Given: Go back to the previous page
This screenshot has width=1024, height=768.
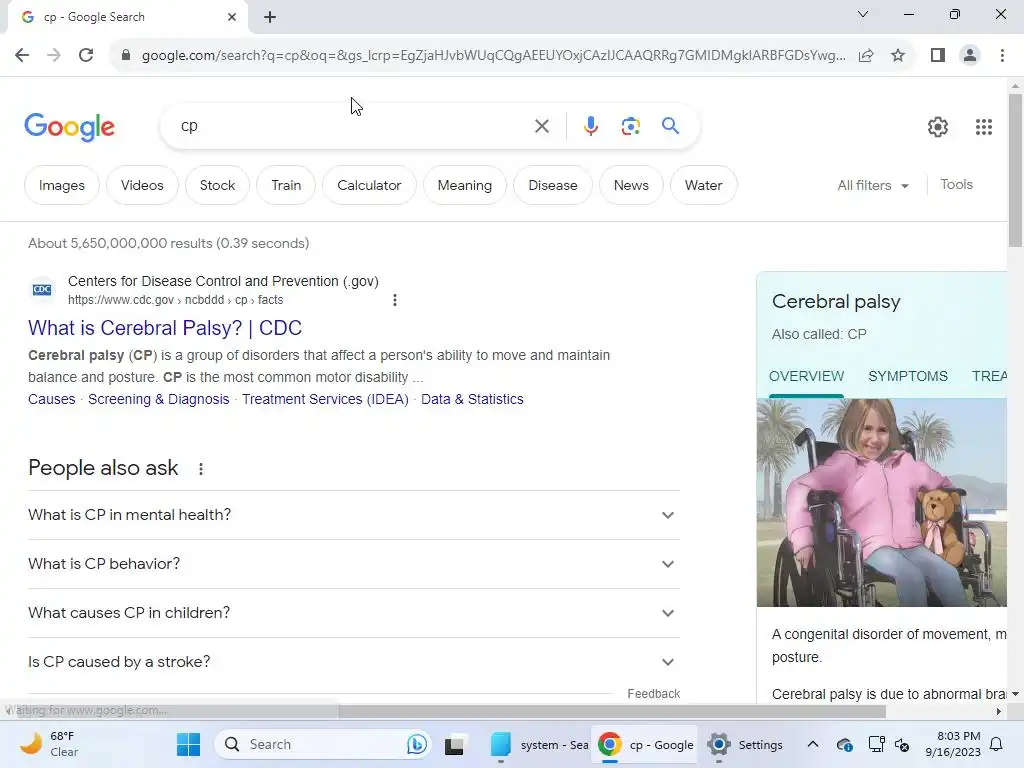Looking at the screenshot, I should coord(22,55).
